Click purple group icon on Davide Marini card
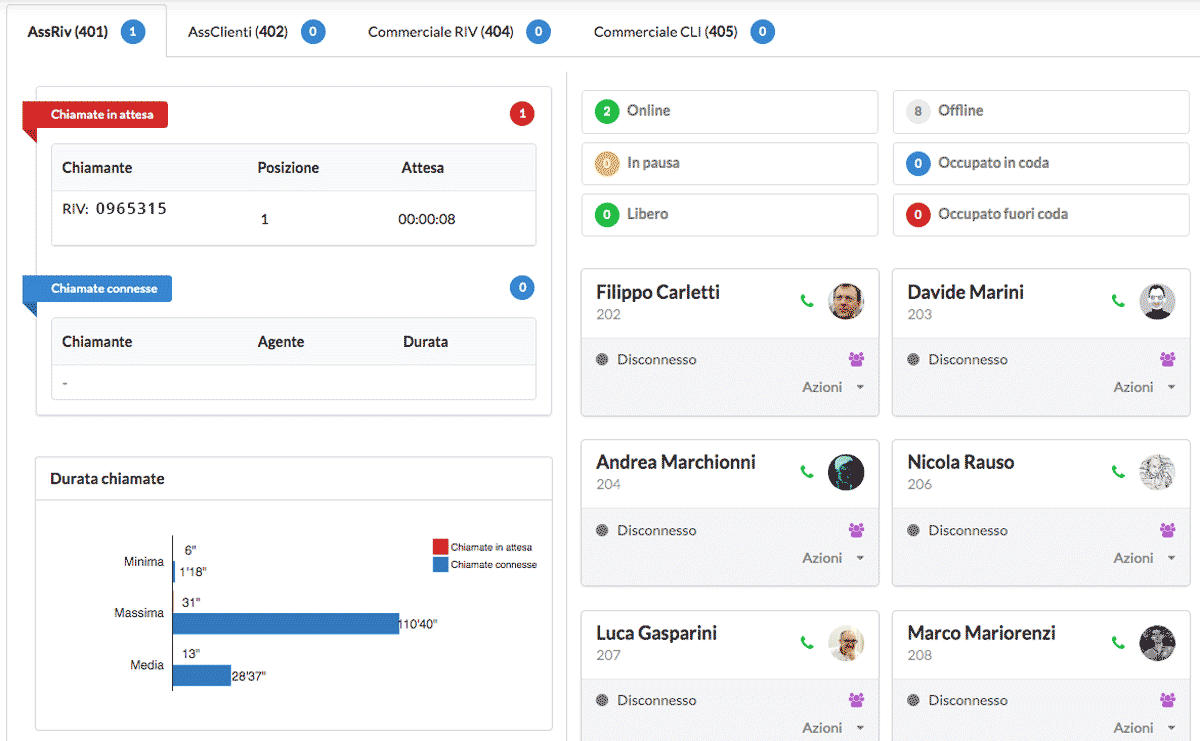The width and height of the screenshot is (1200, 741). [x=1167, y=359]
